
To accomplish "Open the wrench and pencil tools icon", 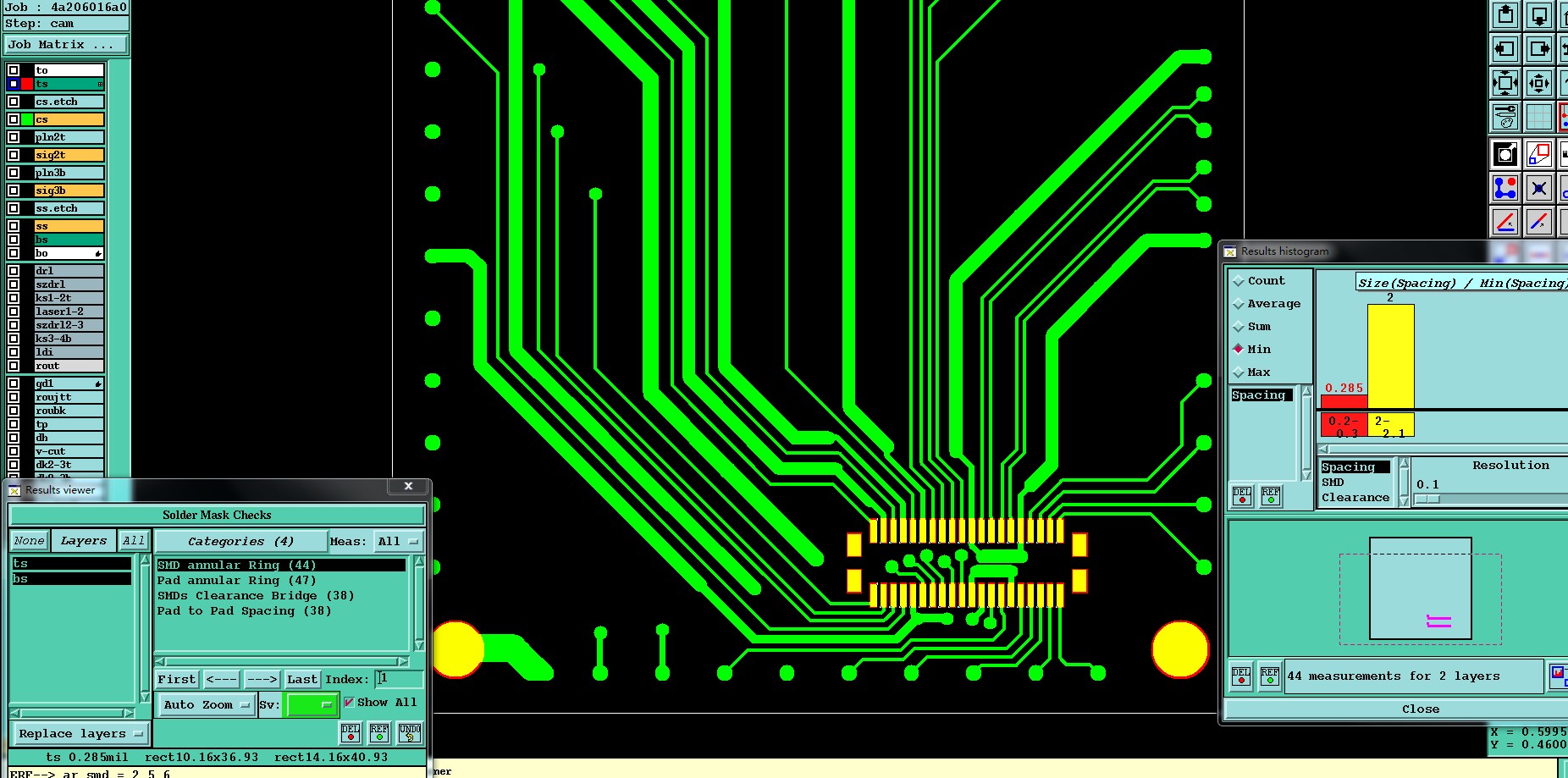I will coord(1505,117).
